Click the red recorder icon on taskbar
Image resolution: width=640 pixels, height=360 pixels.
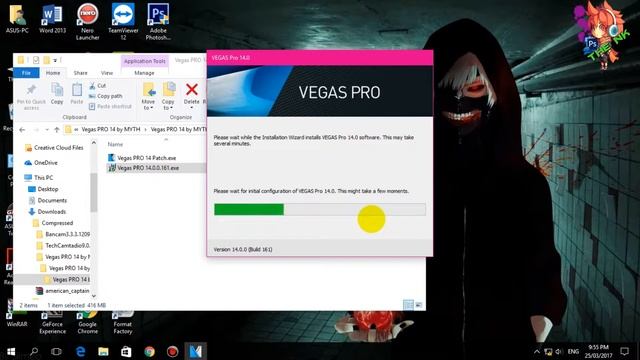172,351
